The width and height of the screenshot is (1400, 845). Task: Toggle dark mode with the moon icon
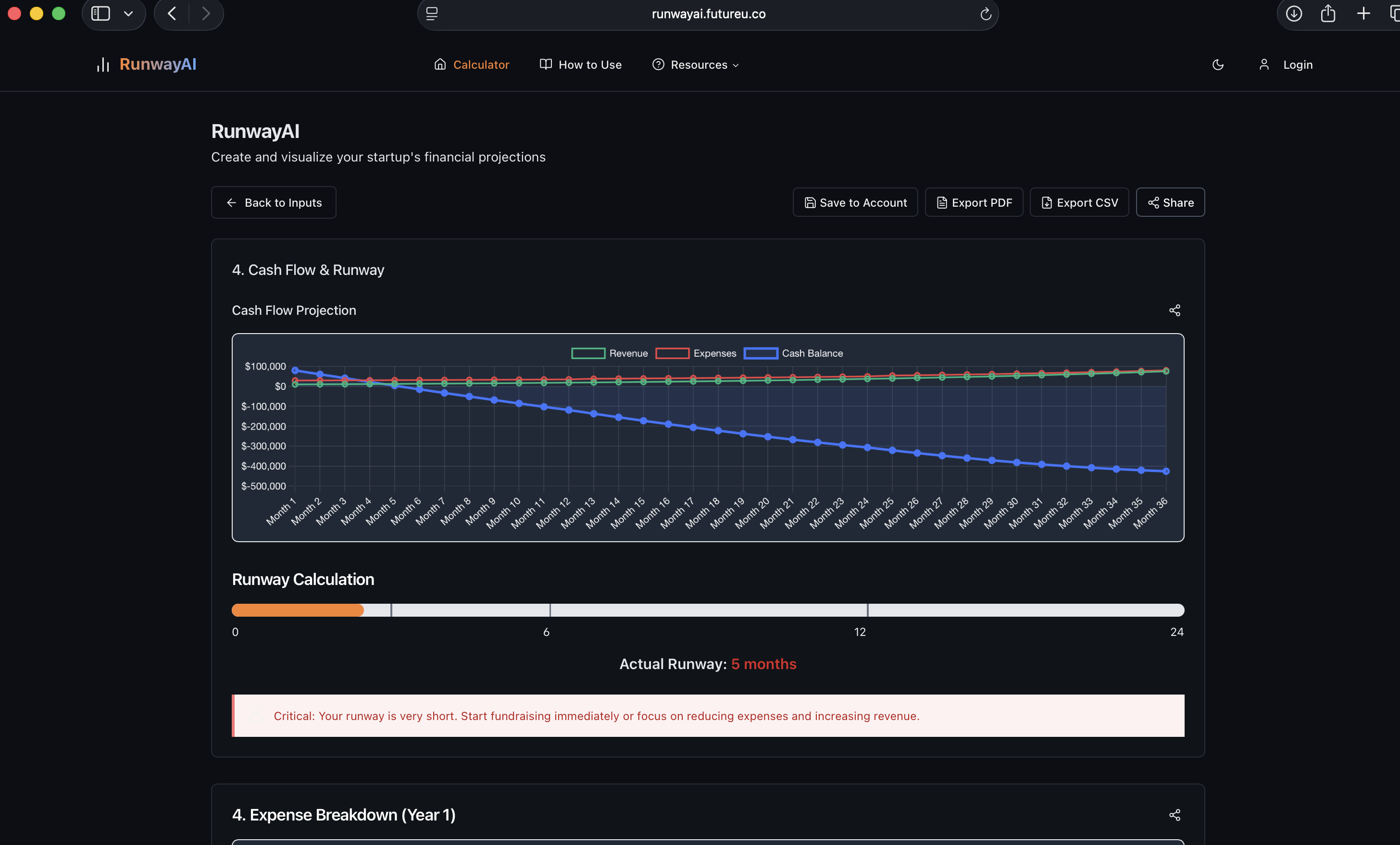[1218, 65]
